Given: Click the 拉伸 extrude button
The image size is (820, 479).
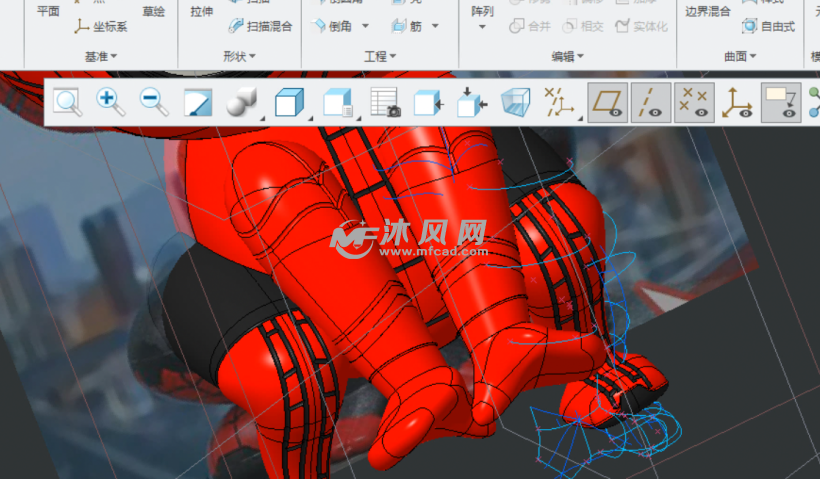Looking at the screenshot, I should pos(202,10).
